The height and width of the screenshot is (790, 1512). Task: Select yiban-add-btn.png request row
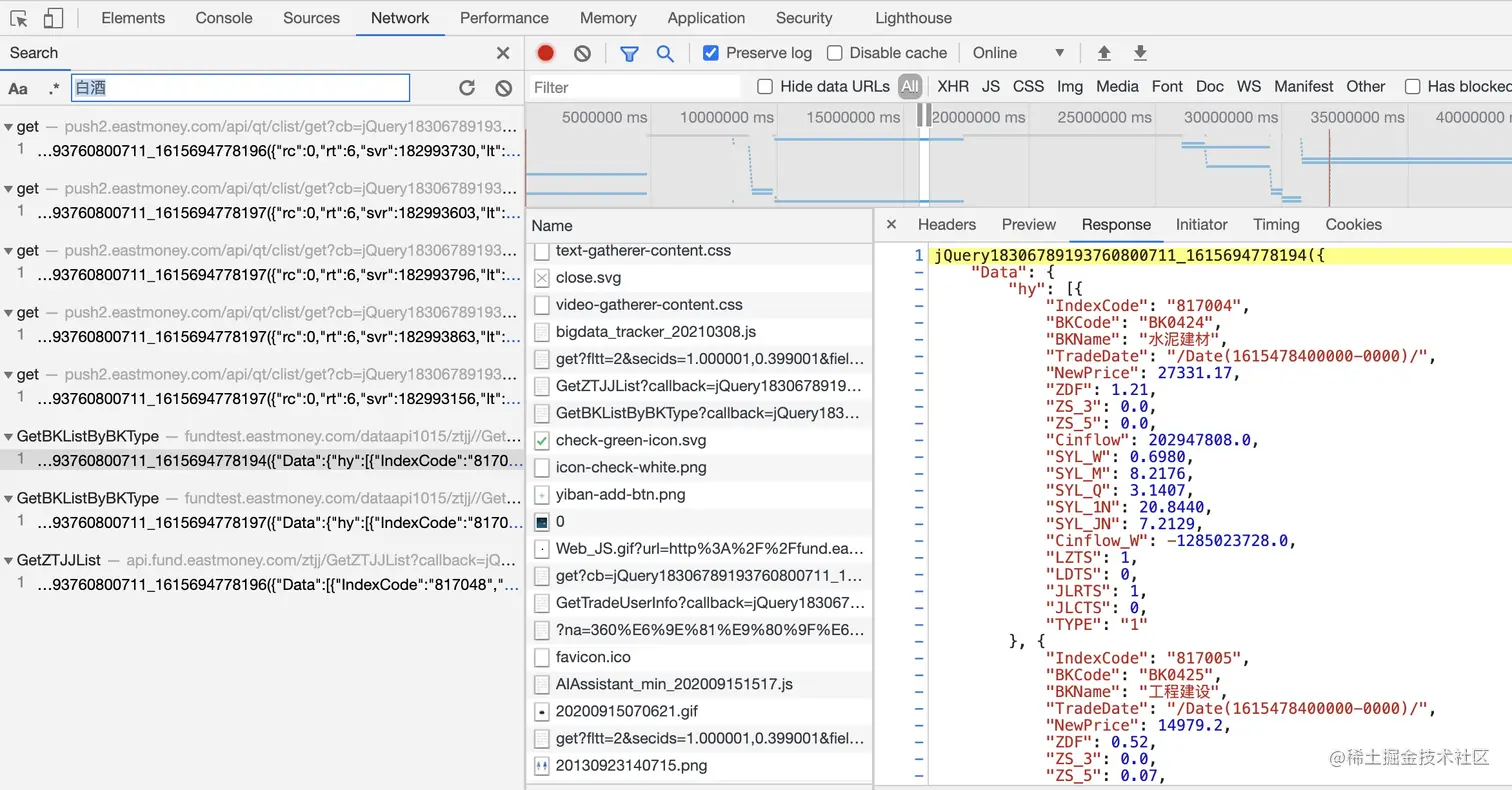[x=699, y=494]
